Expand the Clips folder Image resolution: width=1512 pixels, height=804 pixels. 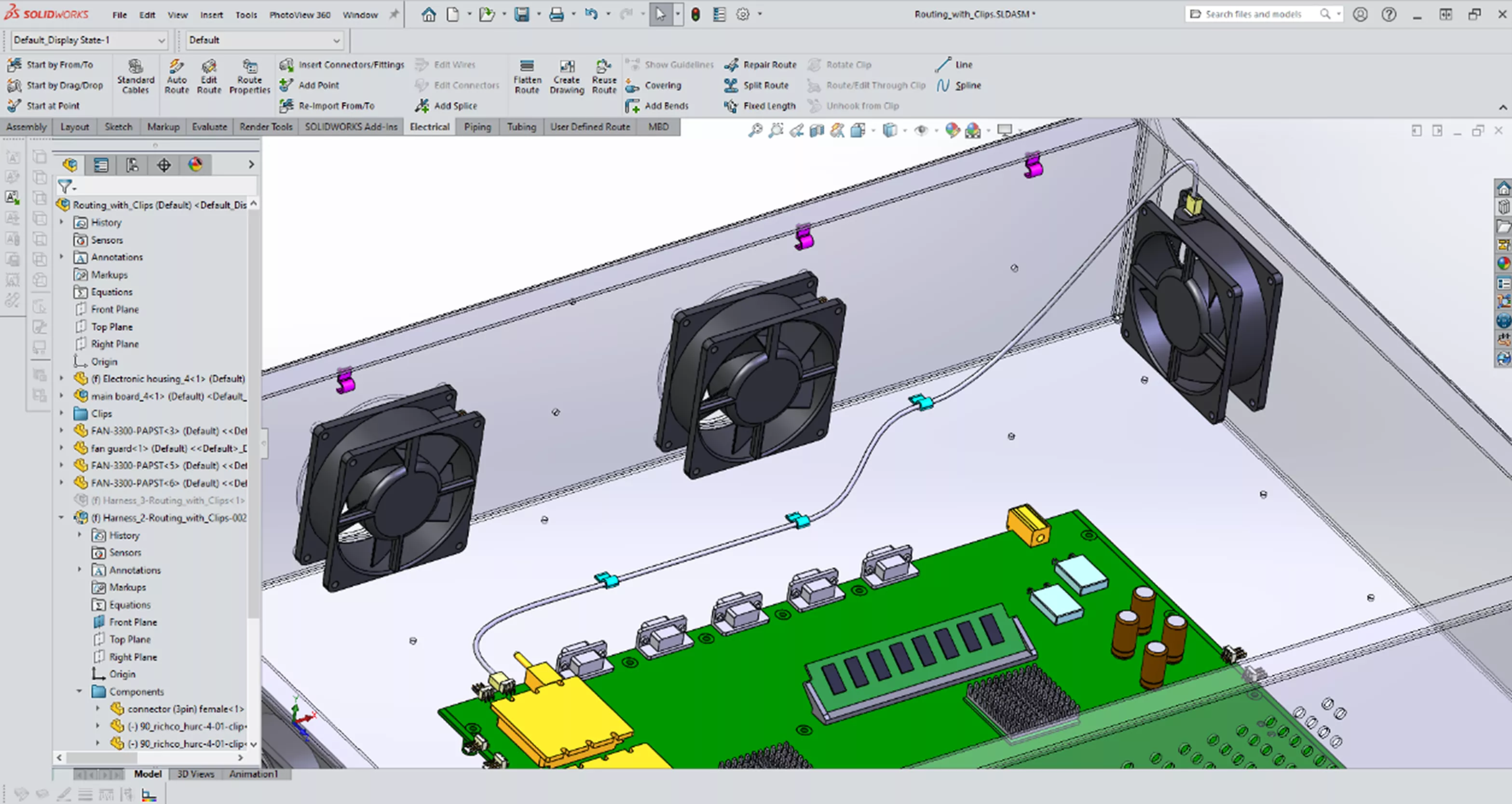point(62,414)
